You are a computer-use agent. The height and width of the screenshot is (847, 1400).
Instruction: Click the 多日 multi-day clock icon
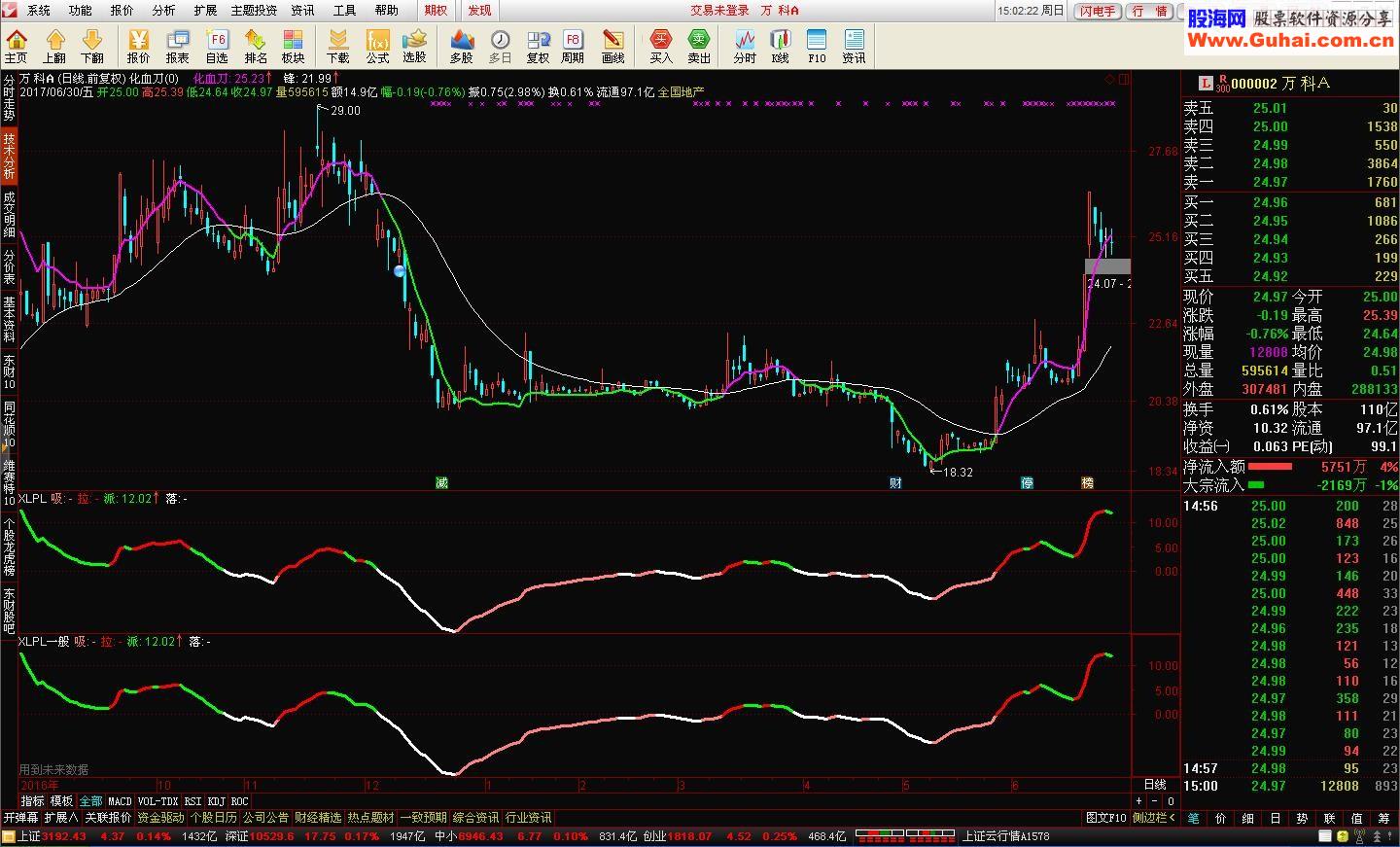coord(500,46)
